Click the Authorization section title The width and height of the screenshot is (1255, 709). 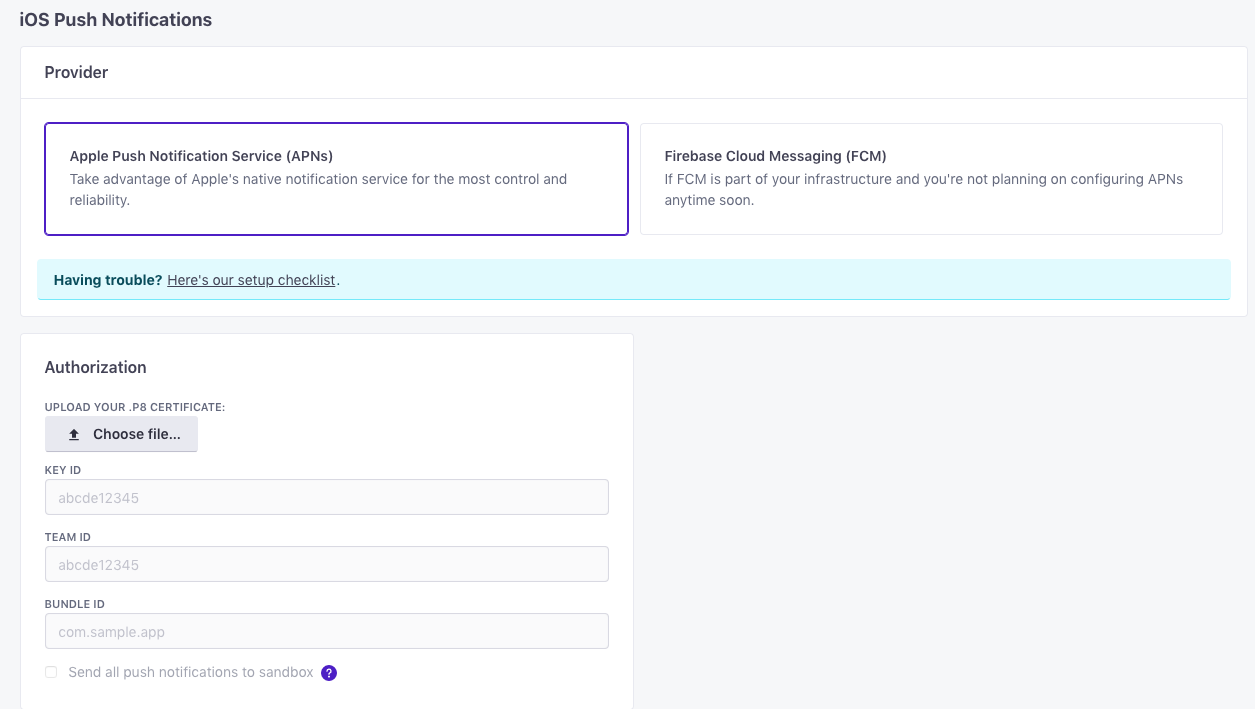tap(96, 367)
